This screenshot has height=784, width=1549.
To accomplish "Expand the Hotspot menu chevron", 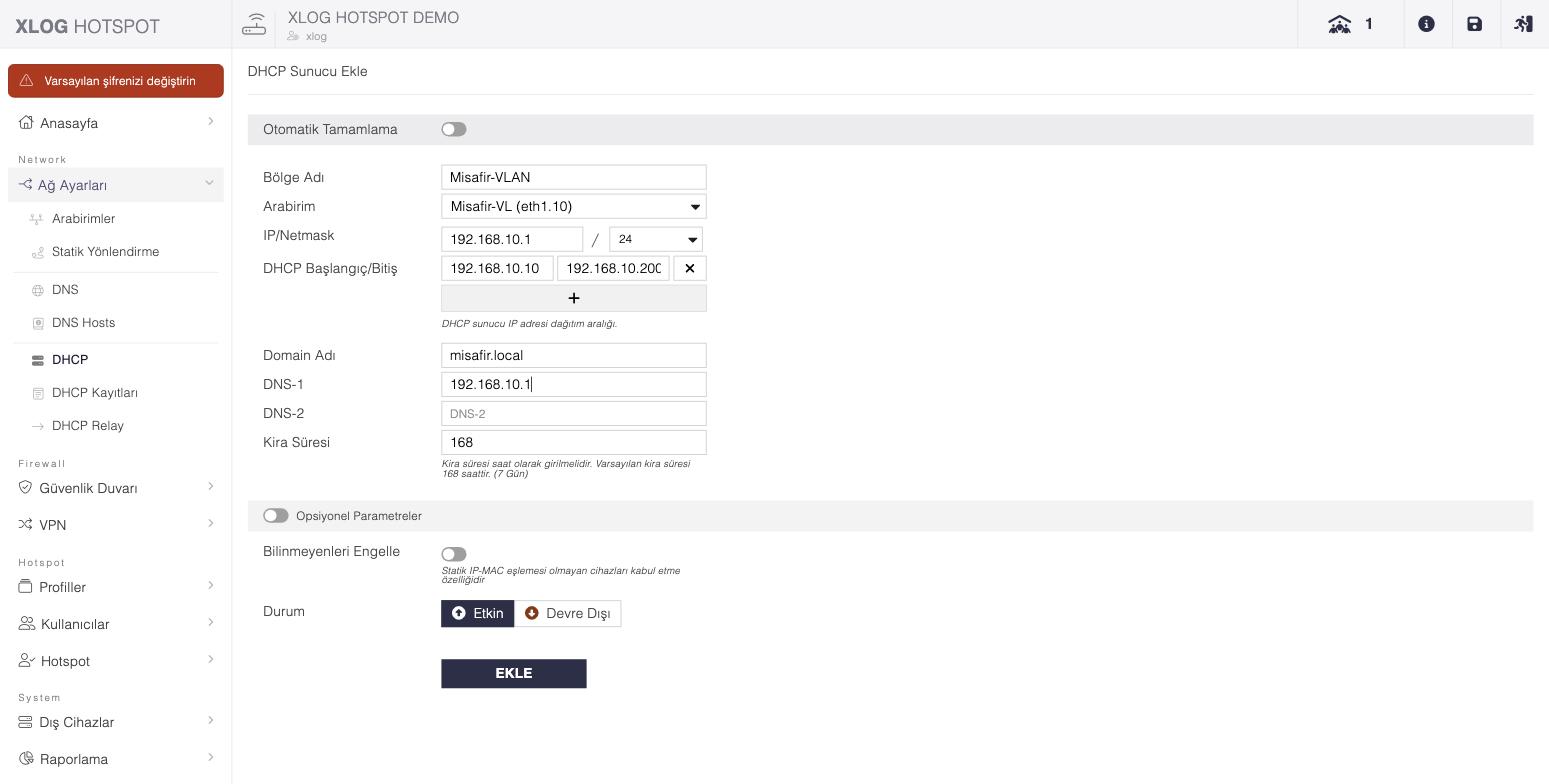I will (x=210, y=660).
